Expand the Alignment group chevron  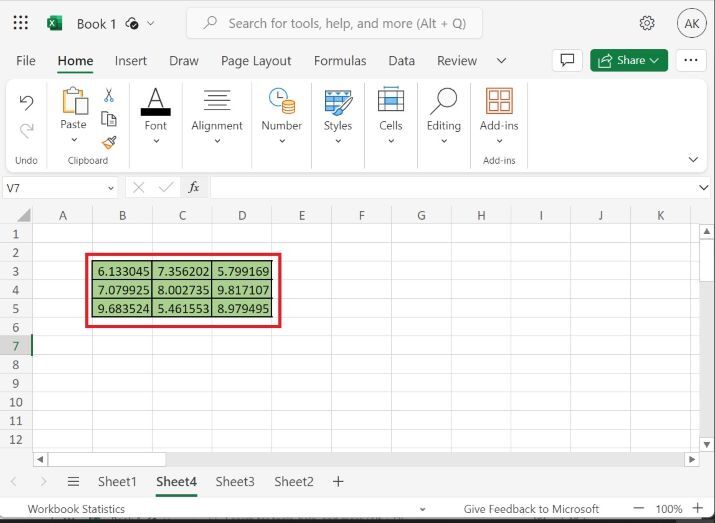click(217, 141)
